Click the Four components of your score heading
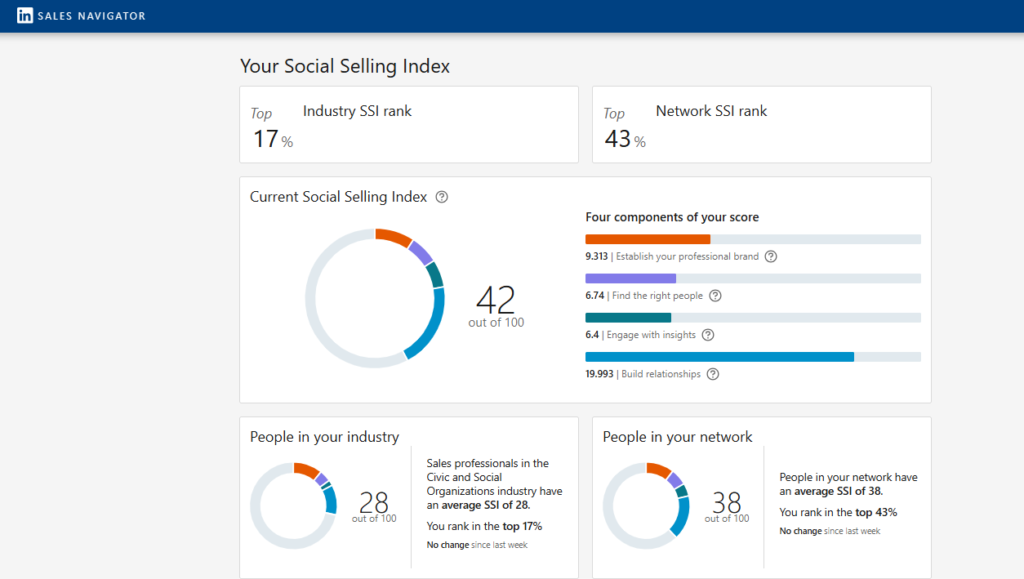Screen dimensions: 1024x579 tap(672, 217)
